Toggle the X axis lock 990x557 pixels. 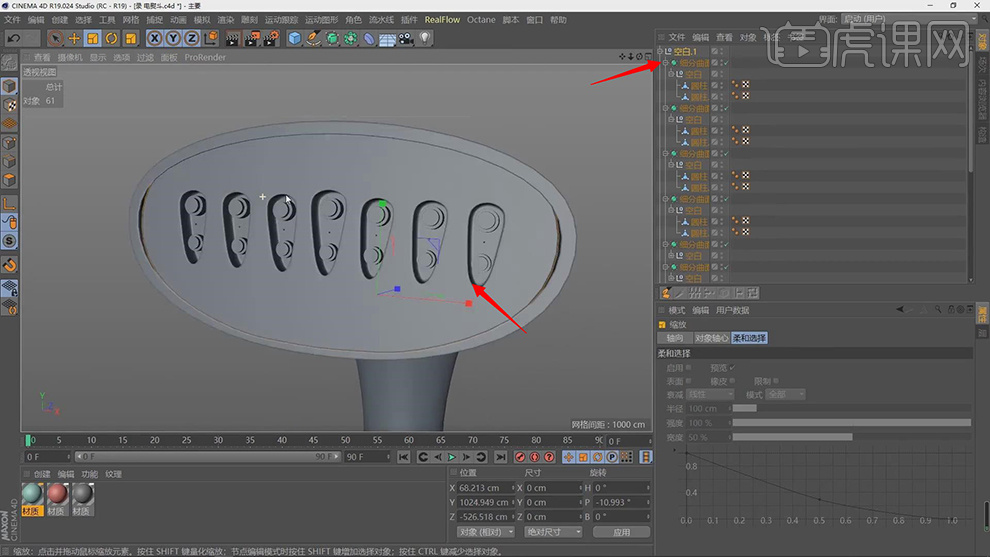coord(155,38)
